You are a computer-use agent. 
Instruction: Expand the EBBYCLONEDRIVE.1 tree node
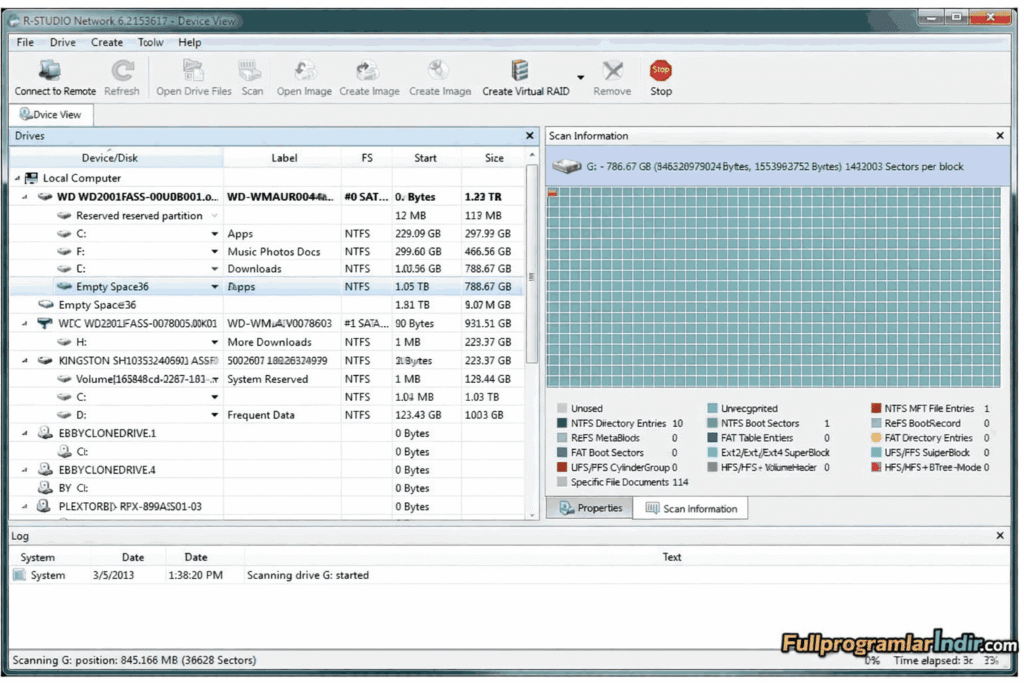coord(26,433)
